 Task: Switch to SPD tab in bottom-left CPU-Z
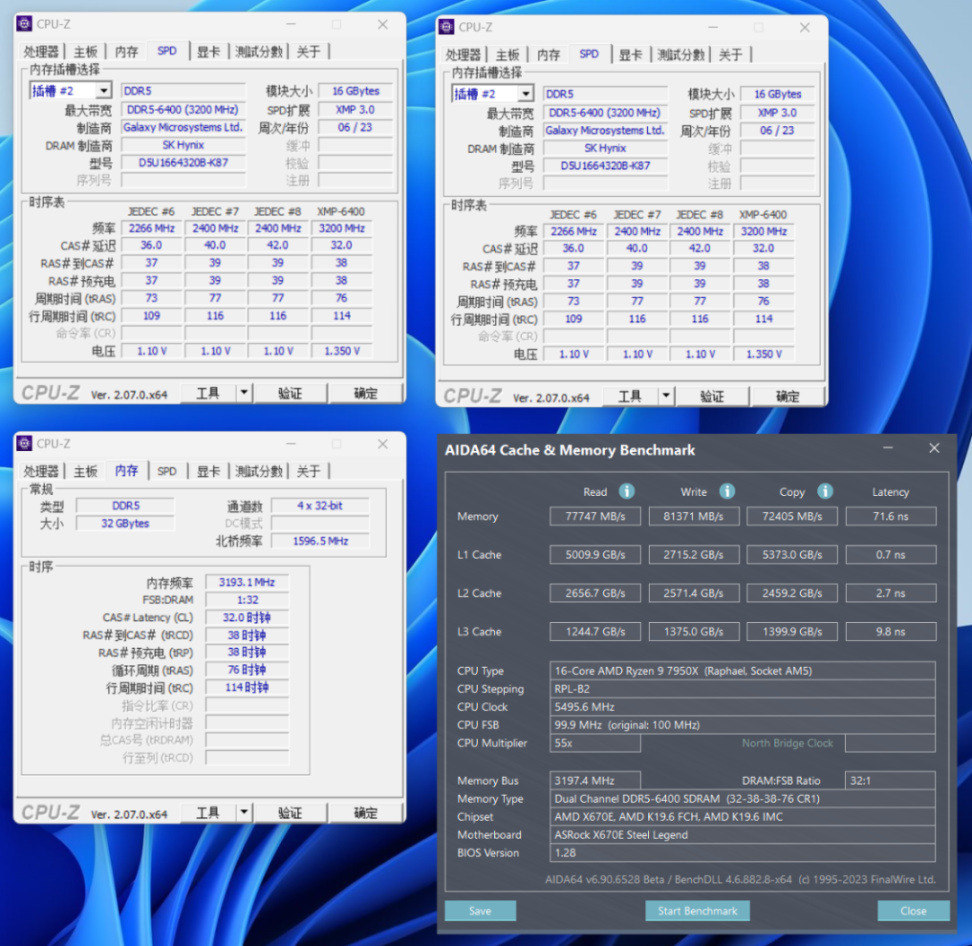(x=167, y=471)
